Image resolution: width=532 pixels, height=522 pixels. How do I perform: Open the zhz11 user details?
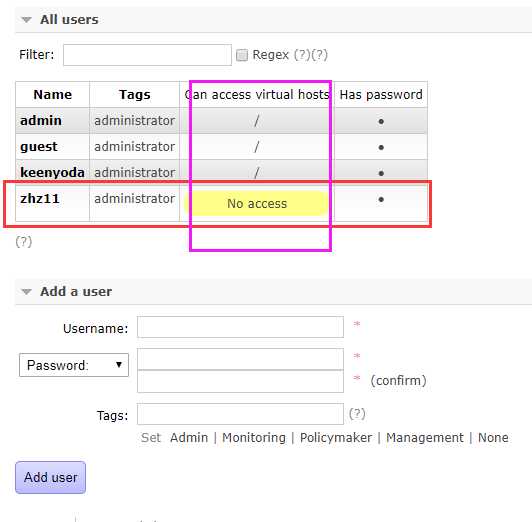click(x=40, y=199)
